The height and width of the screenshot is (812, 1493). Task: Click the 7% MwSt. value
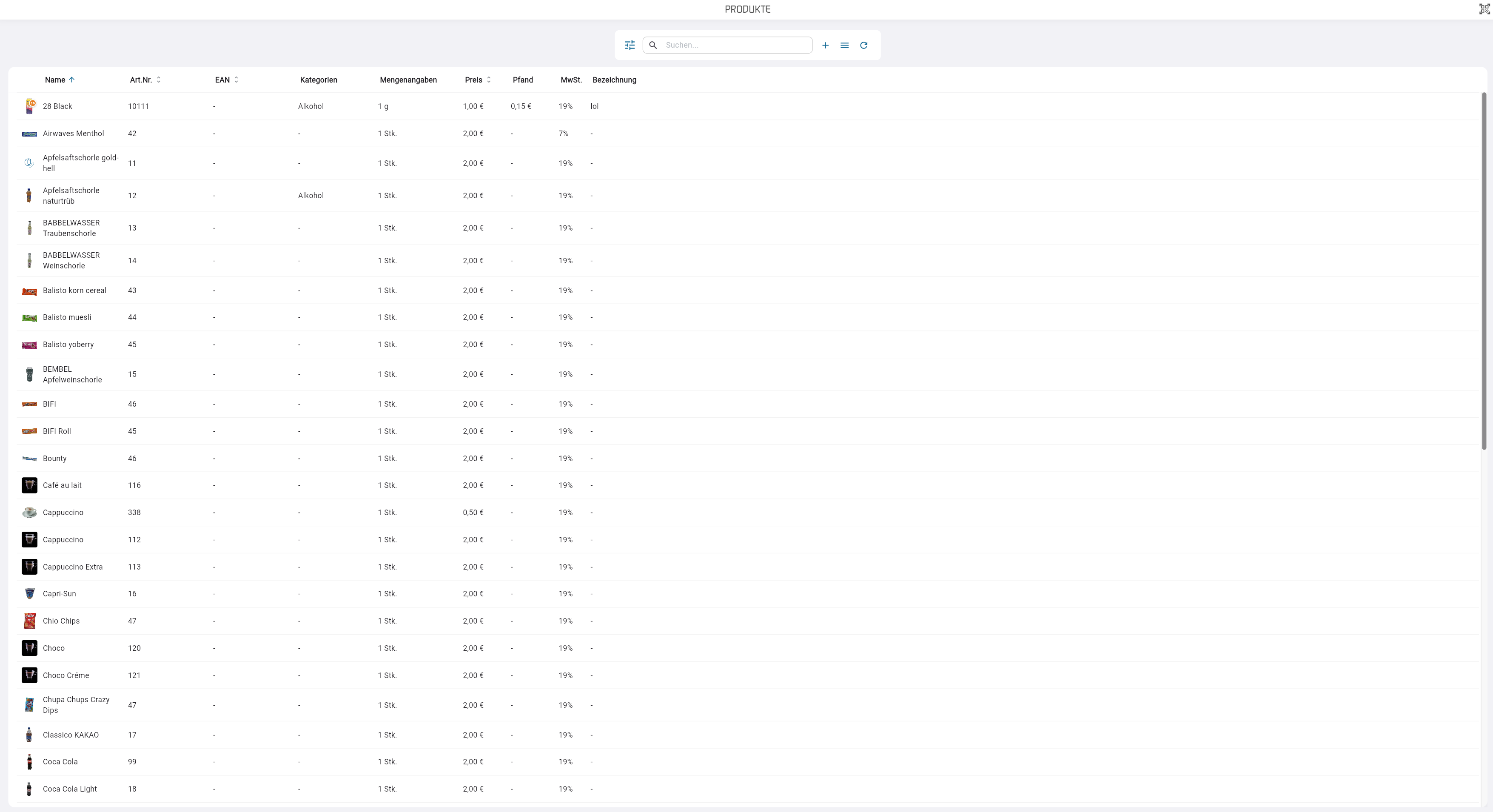click(x=563, y=133)
